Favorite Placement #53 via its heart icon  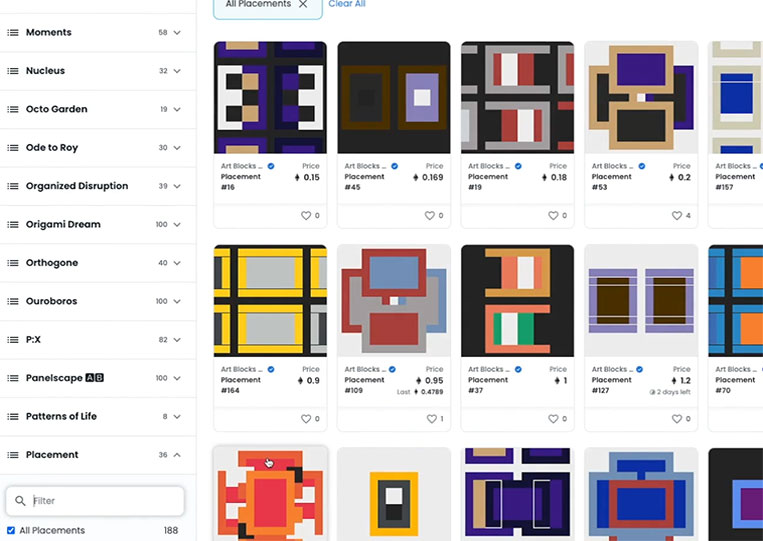point(676,216)
